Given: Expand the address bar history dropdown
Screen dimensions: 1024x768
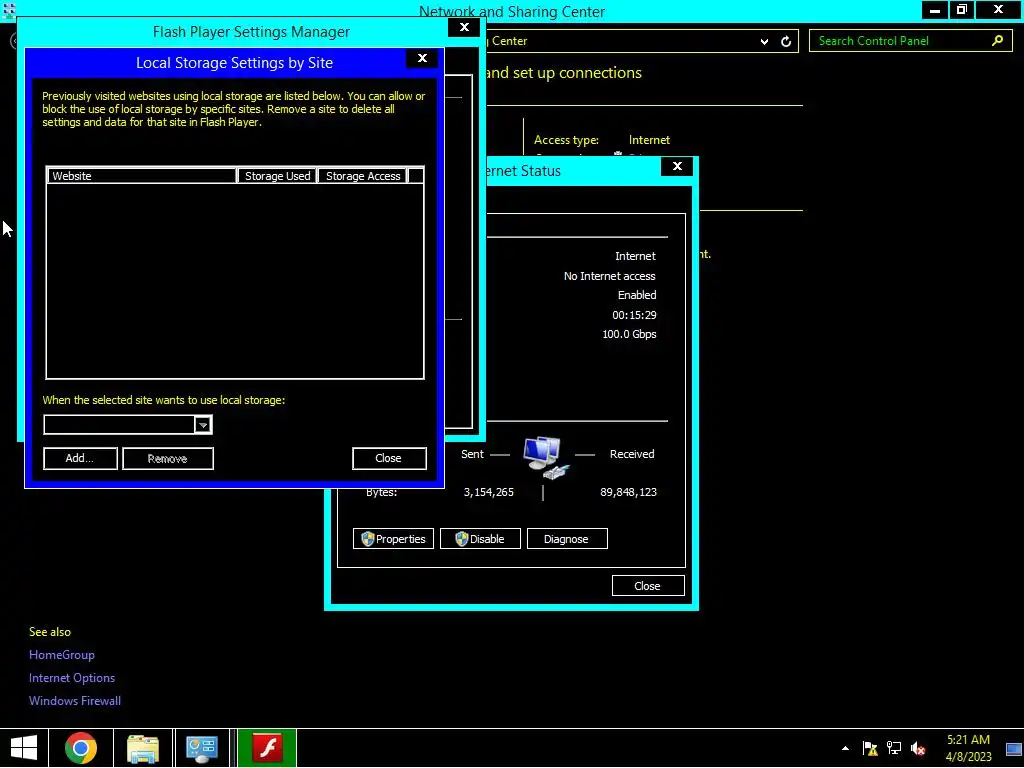Looking at the screenshot, I should click(764, 41).
